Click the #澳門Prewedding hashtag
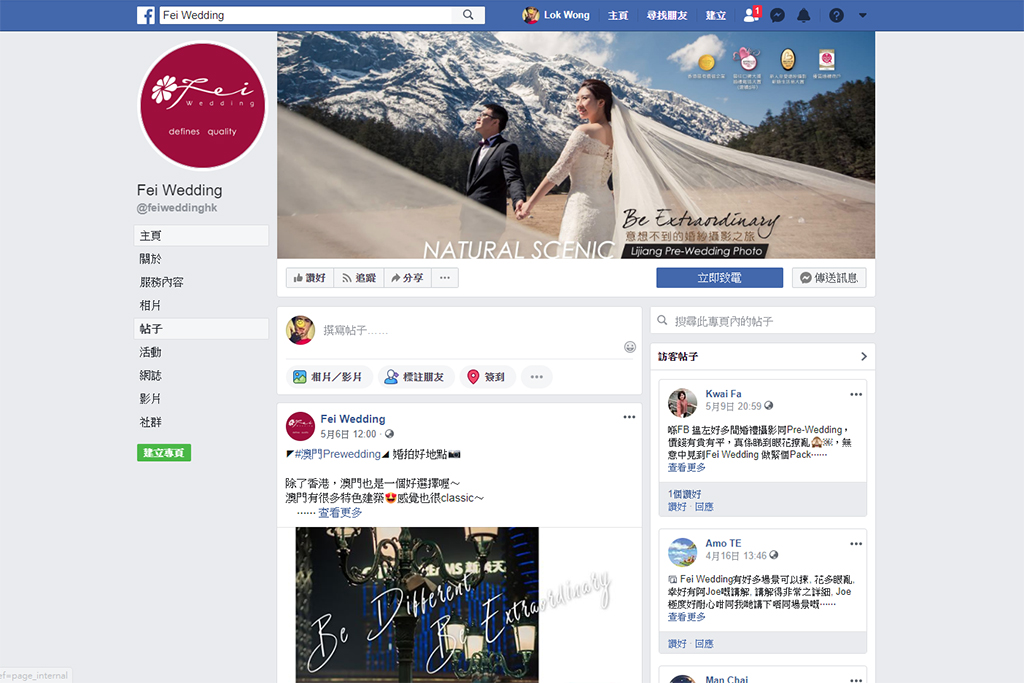 pyautogui.click(x=338, y=454)
